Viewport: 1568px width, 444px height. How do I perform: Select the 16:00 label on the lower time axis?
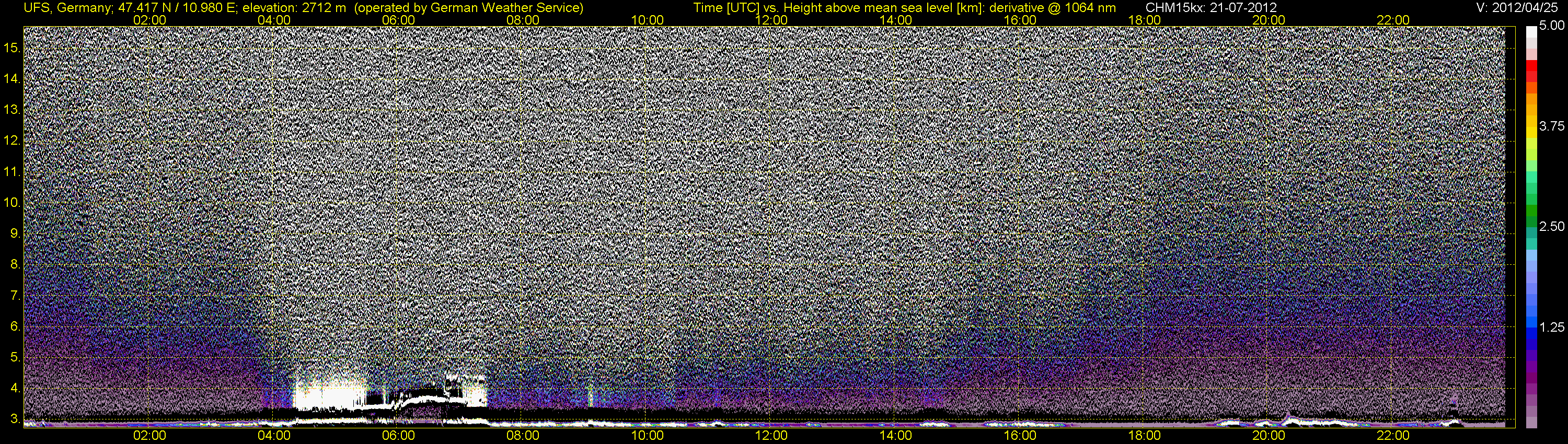point(1020,436)
